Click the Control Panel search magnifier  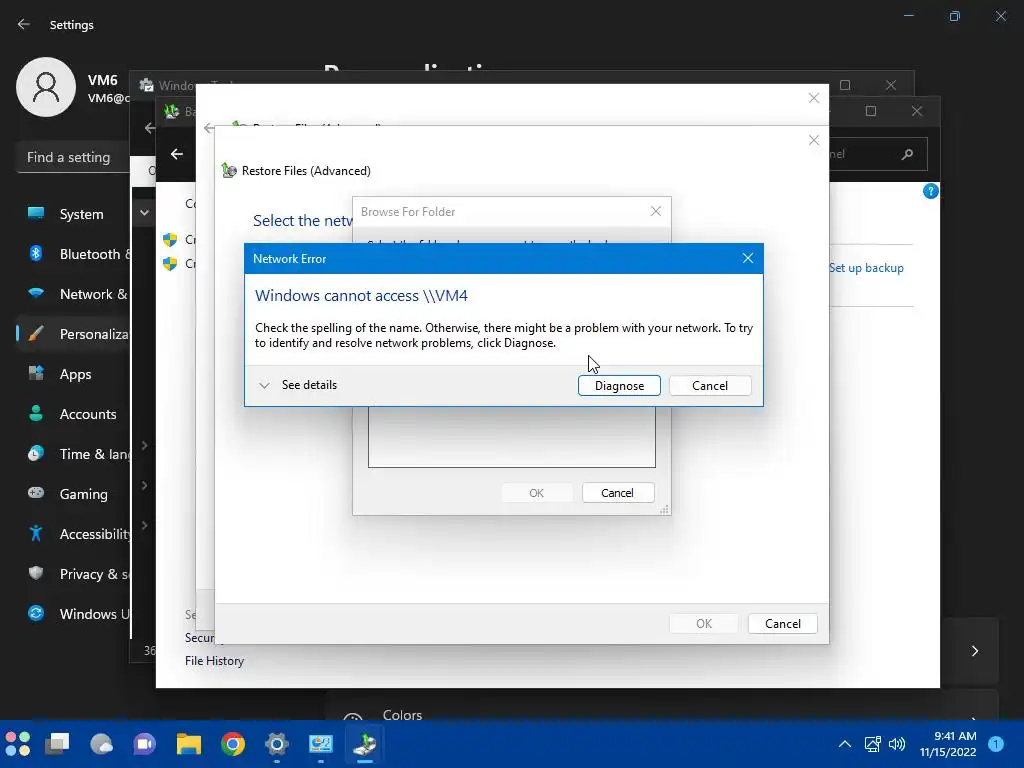[907, 154]
